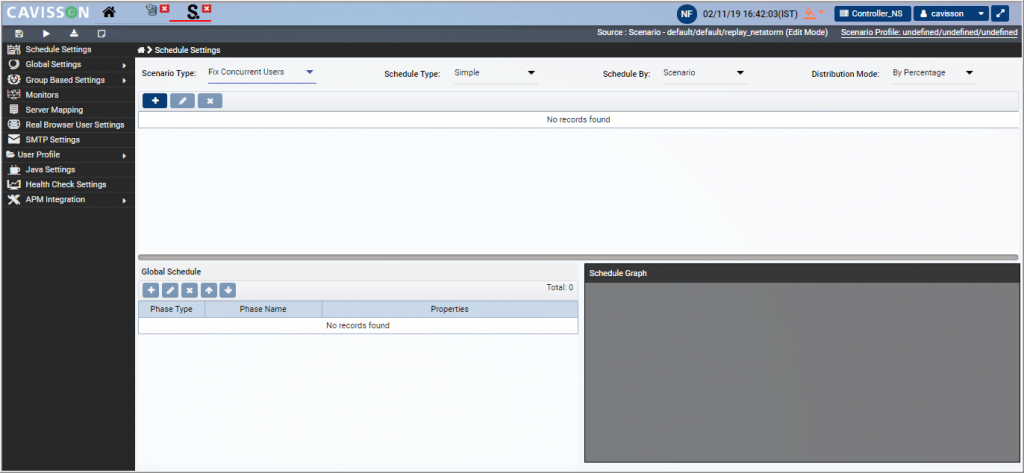Click the Phase Name column header

[x=263, y=309]
